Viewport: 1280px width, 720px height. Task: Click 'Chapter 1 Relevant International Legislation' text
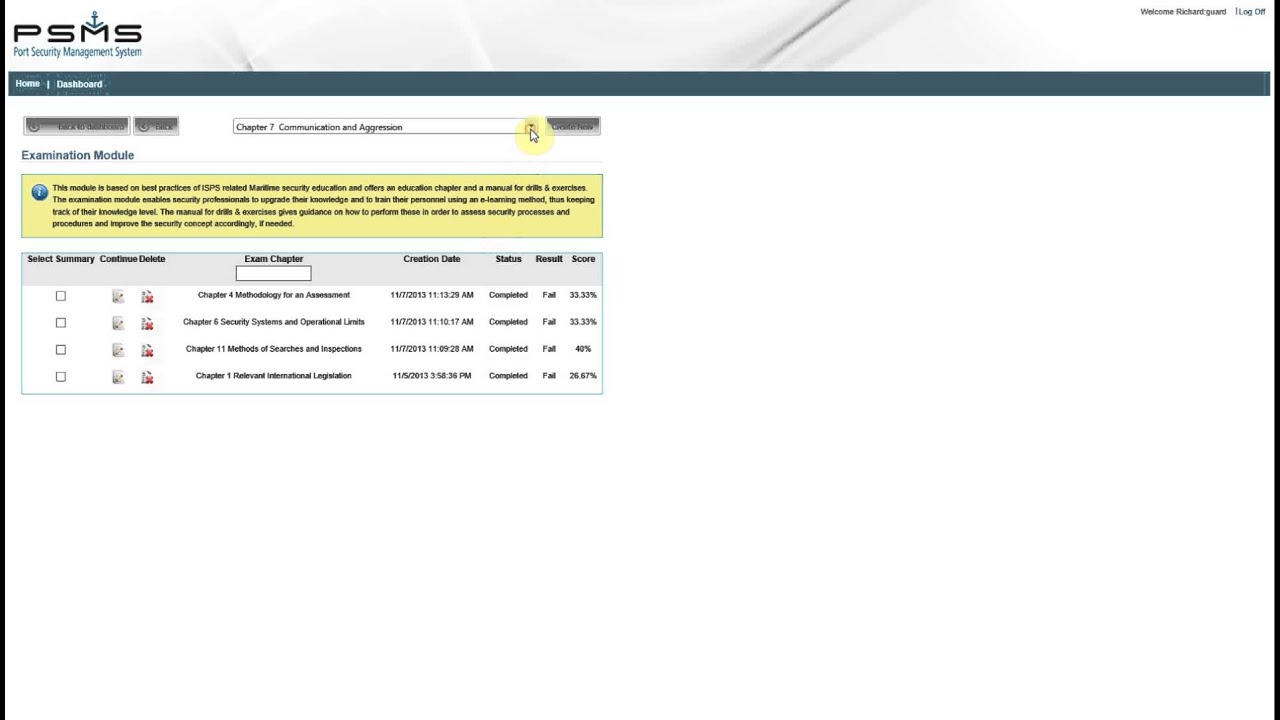tap(274, 376)
